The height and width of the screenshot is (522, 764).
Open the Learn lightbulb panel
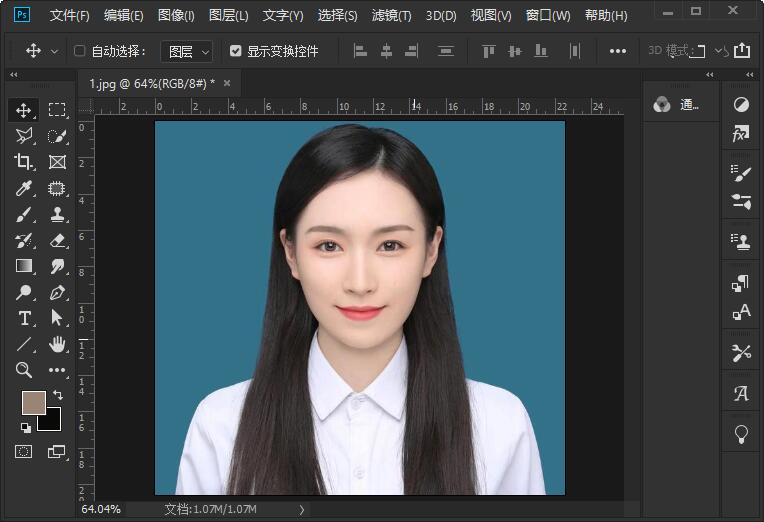coord(741,433)
